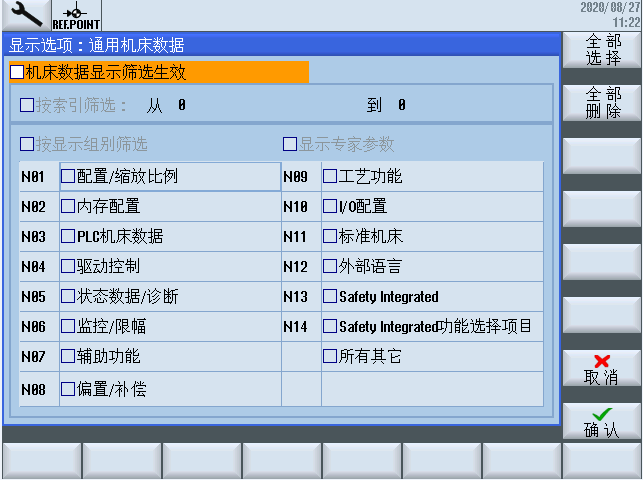The width and height of the screenshot is (643, 480).
Task: Click the wrench setup icon
Action: coord(22,15)
